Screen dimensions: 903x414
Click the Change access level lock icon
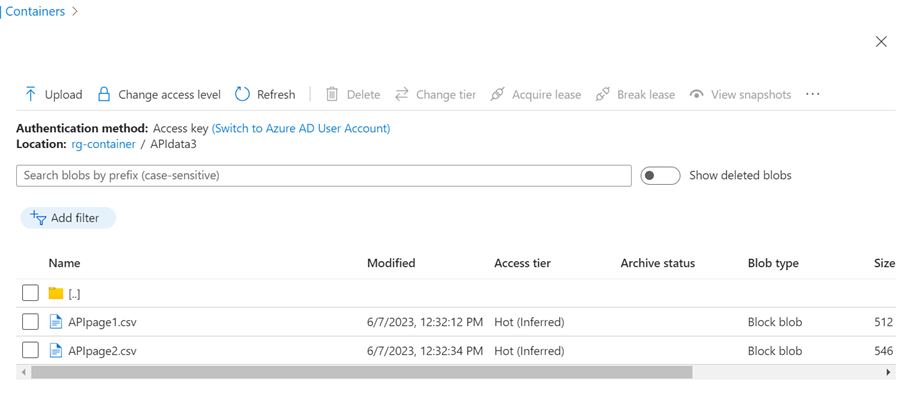(x=104, y=94)
